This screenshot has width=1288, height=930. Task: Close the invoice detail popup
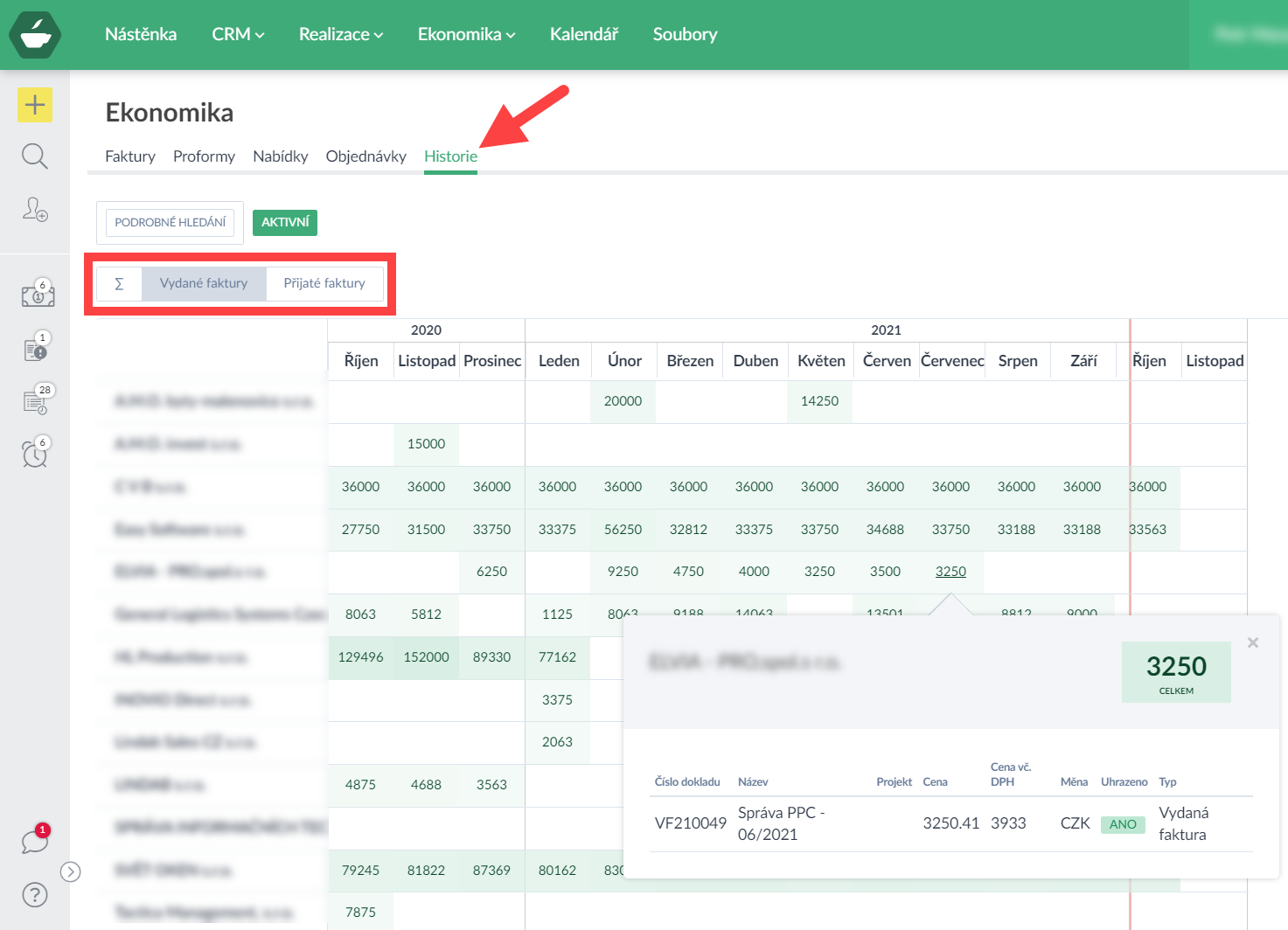tap(1253, 642)
